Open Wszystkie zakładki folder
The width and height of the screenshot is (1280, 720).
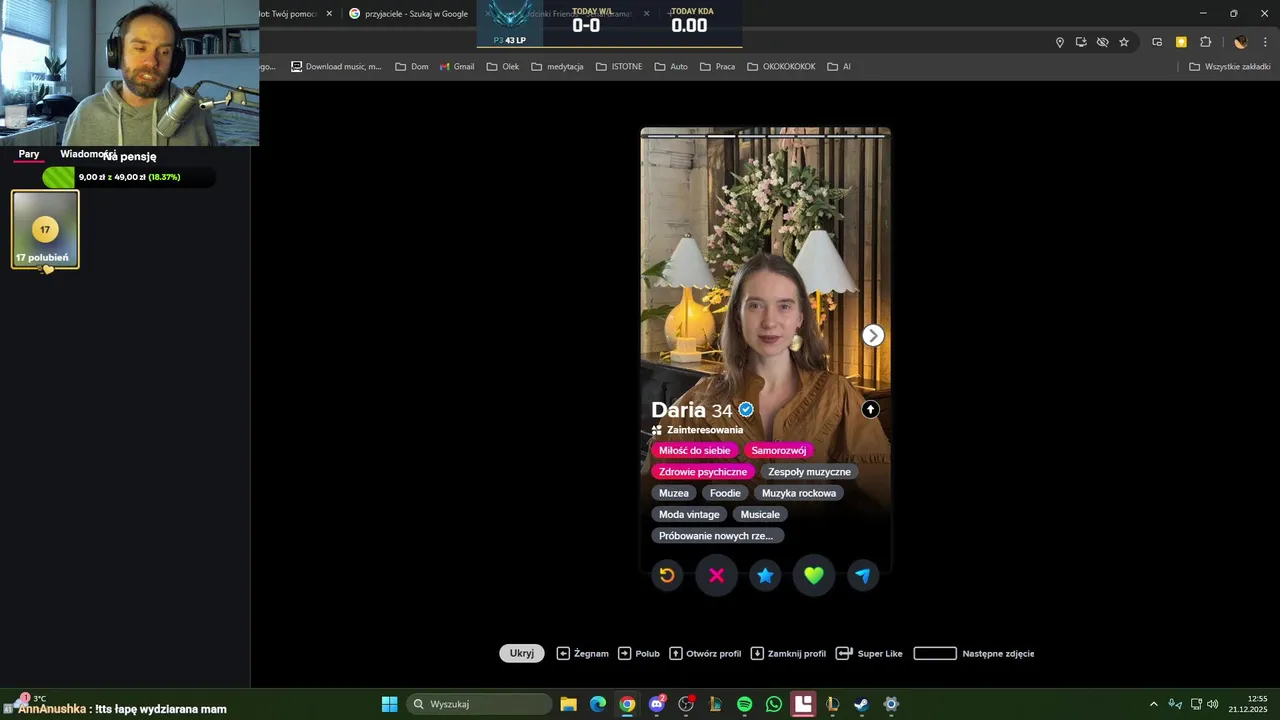1230,67
